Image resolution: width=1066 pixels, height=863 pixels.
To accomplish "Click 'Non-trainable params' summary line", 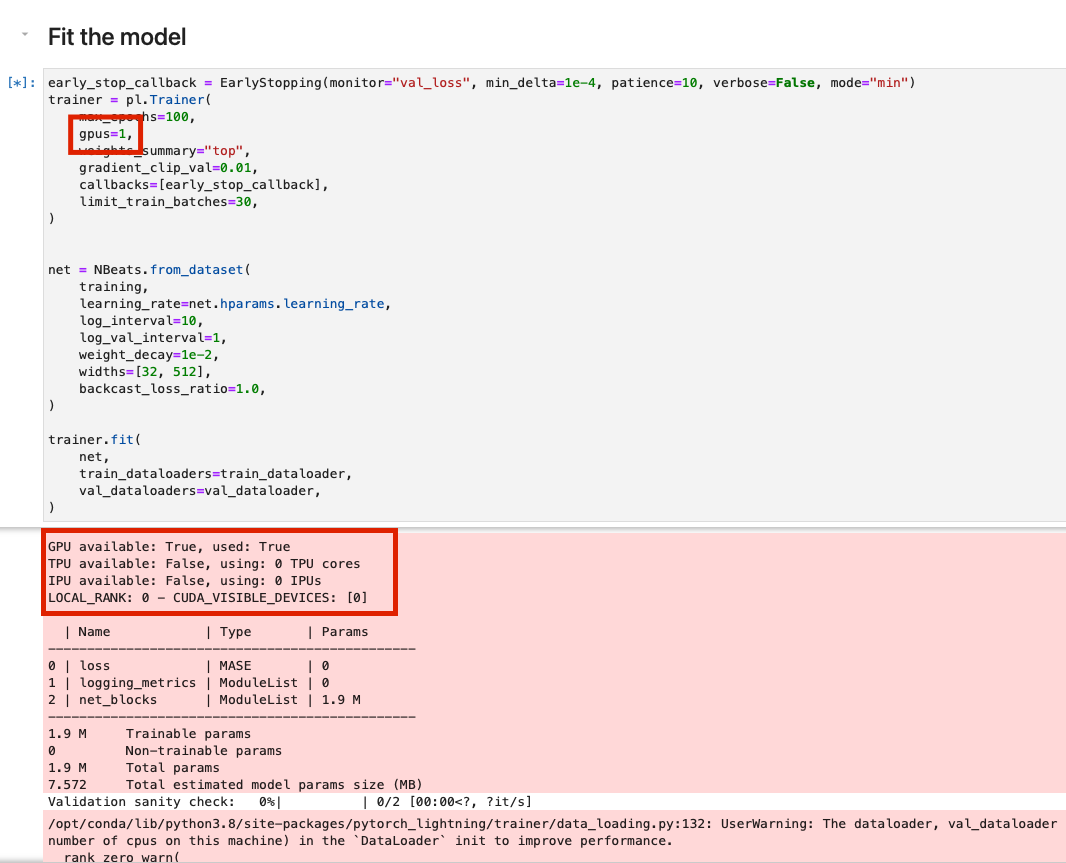I will pyautogui.click(x=165, y=751).
